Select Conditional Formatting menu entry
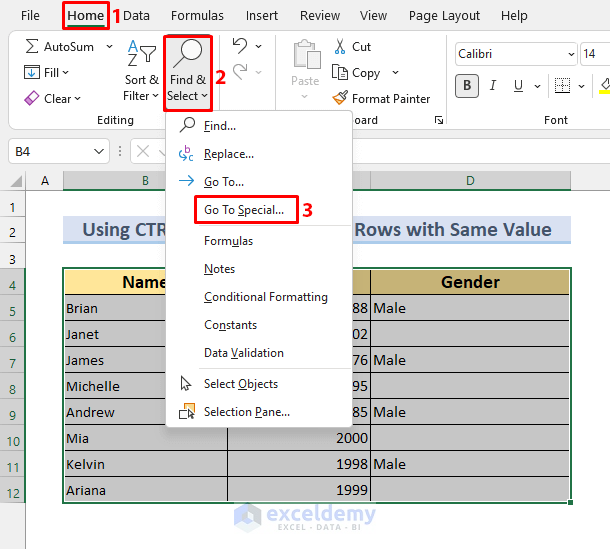The height and width of the screenshot is (549, 610). click(x=259, y=297)
